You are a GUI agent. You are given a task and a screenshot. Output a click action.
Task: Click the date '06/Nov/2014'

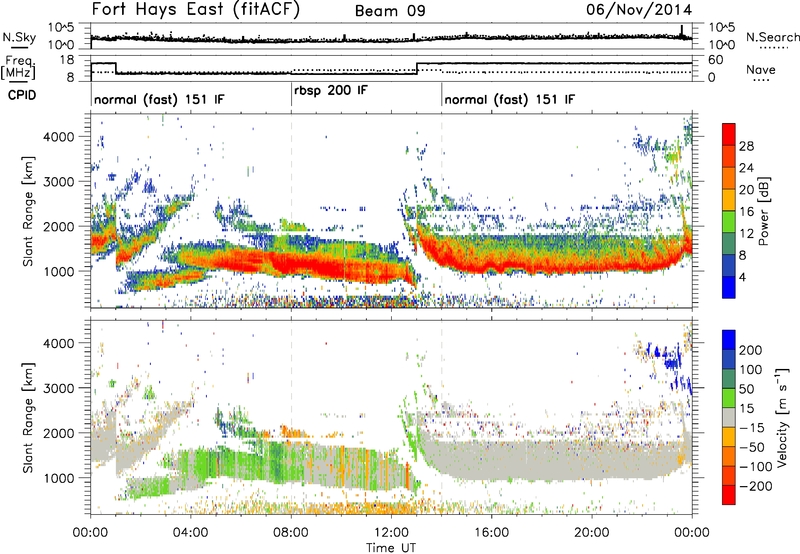click(x=639, y=10)
